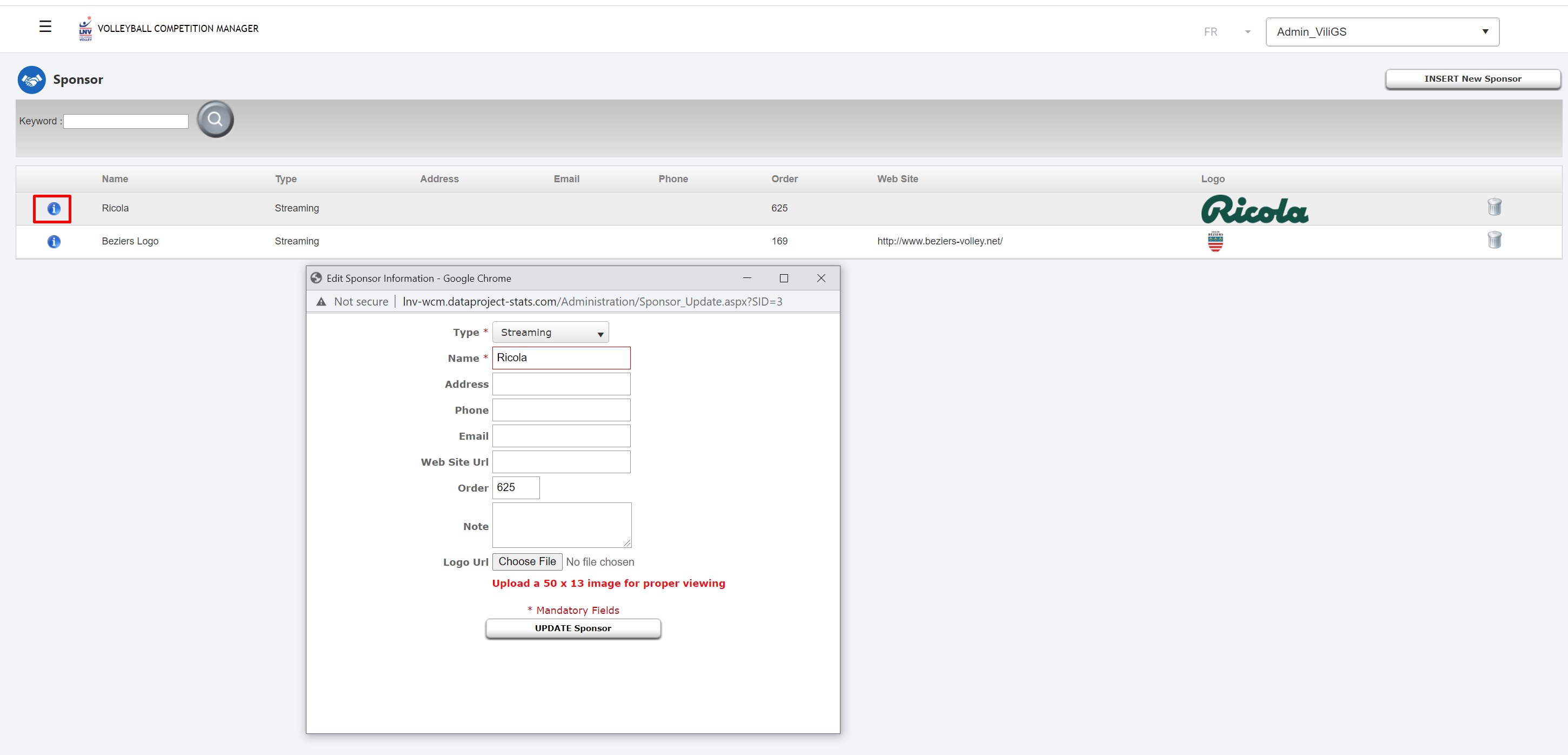Run the keyword search magnifier button

(x=215, y=120)
